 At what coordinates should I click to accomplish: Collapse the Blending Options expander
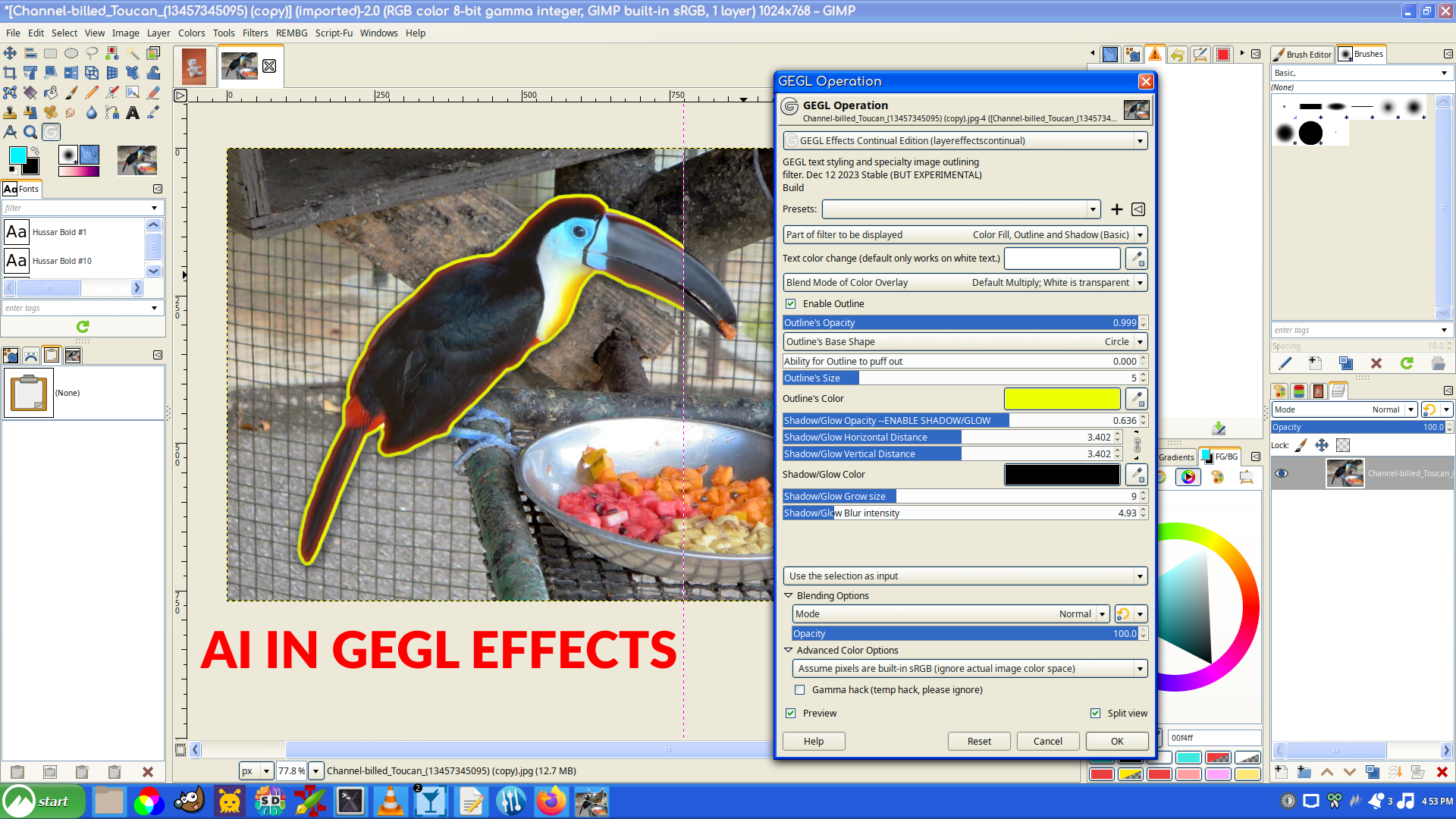(788, 596)
